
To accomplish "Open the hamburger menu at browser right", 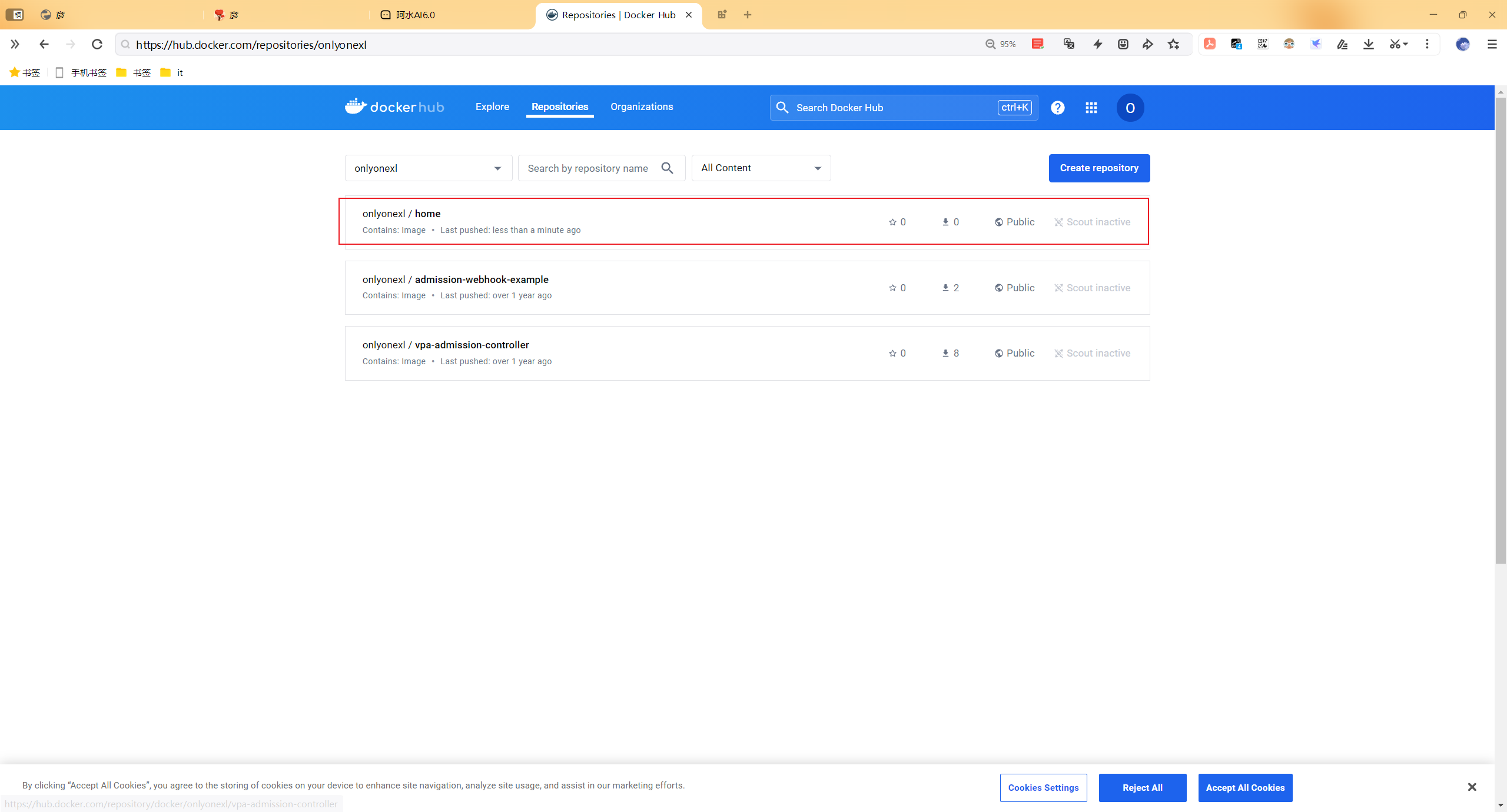I will pyautogui.click(x=1492, y=44).
